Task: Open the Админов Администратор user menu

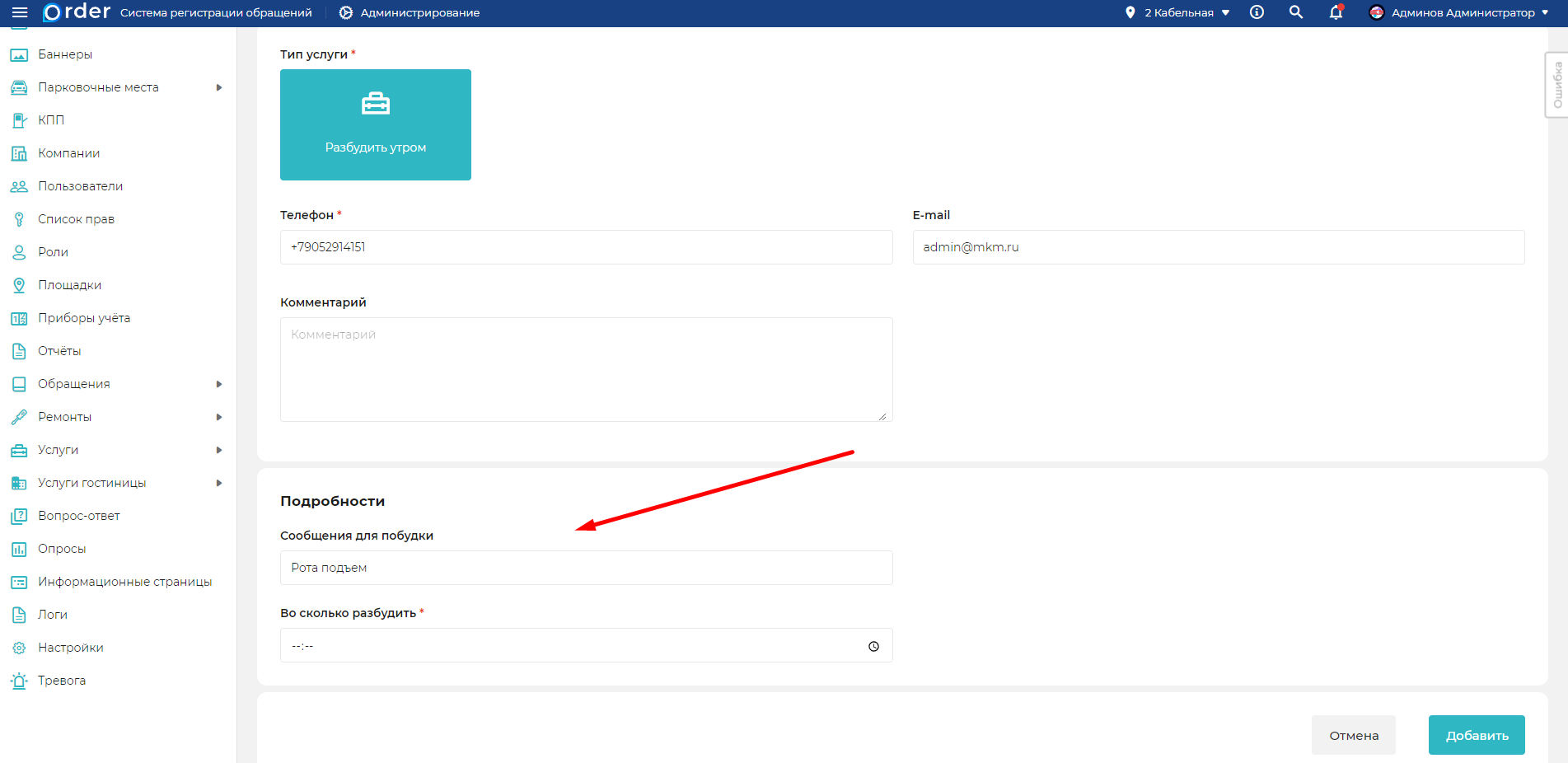Action: (x=1458, y=12)
